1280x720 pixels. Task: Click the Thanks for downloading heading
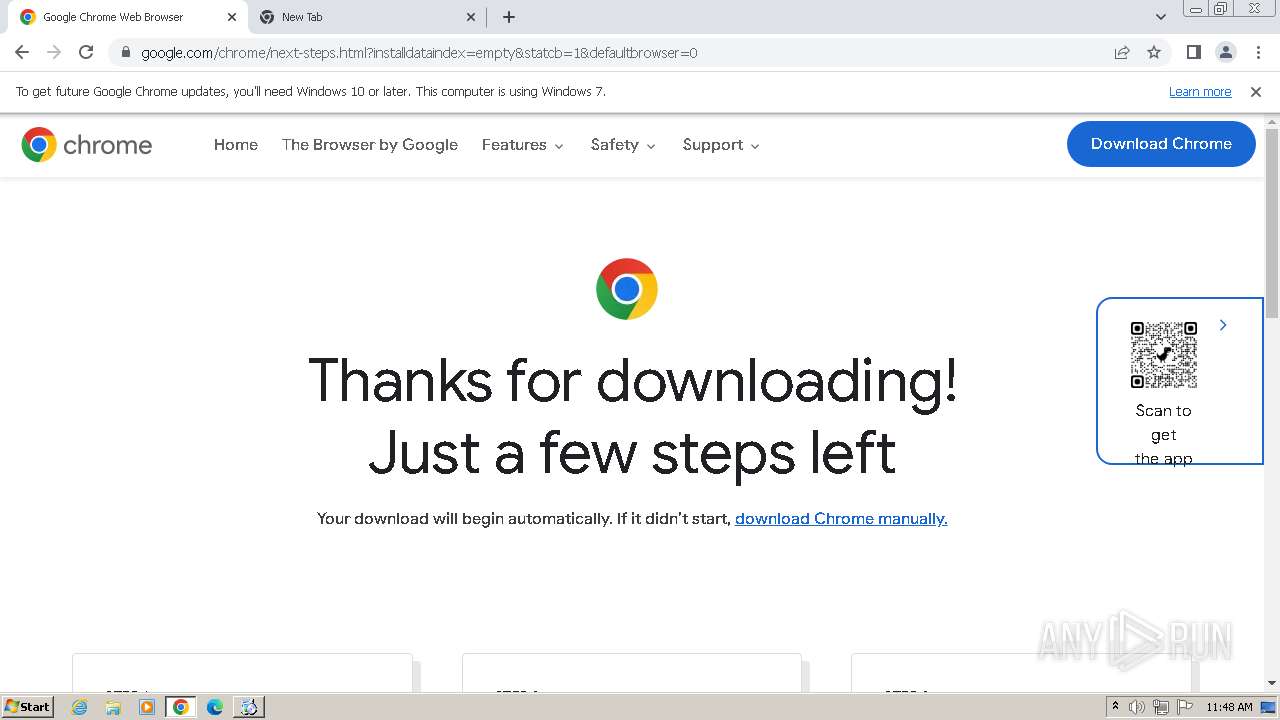pos(633,381)
